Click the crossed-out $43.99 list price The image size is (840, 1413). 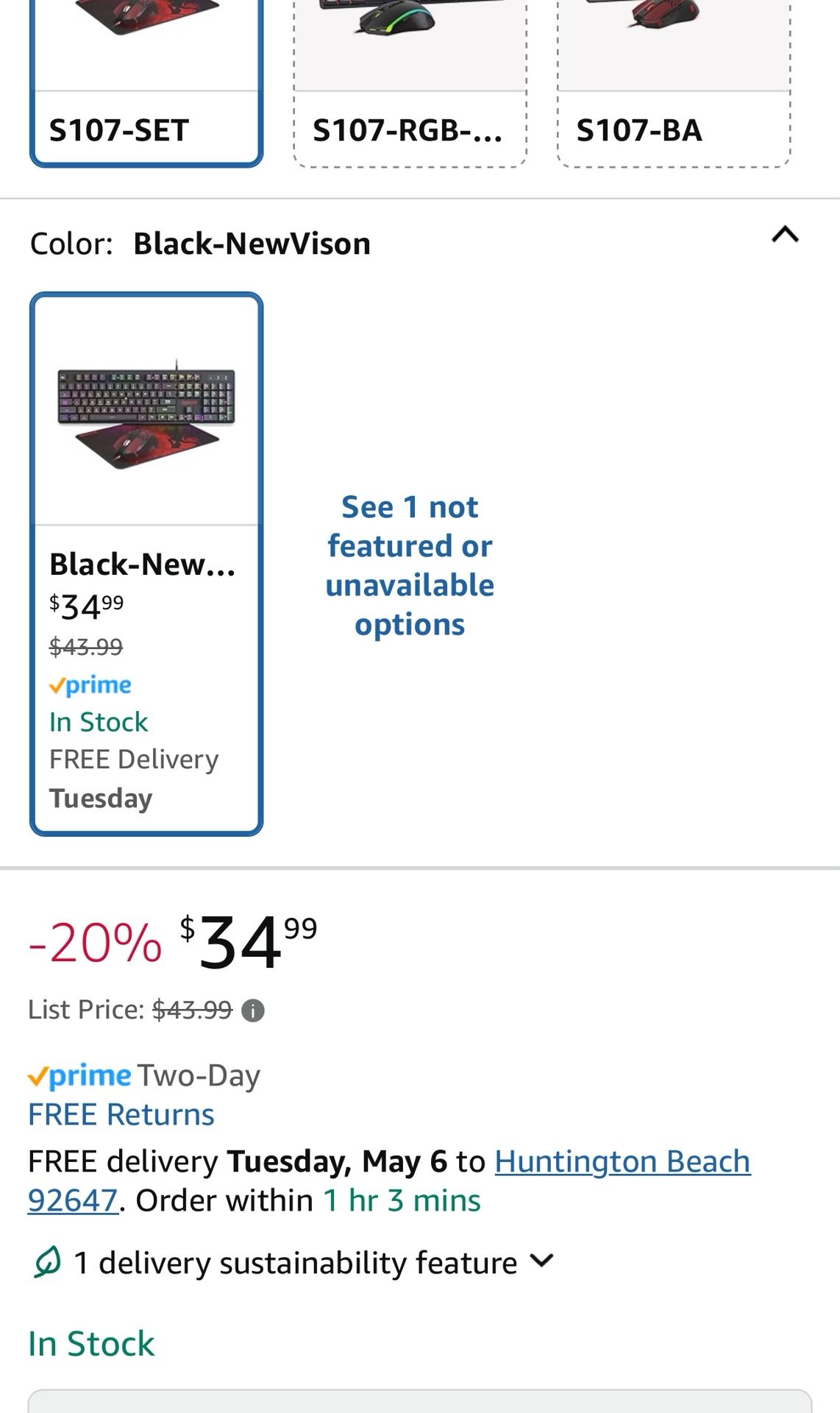[192, 1010]
